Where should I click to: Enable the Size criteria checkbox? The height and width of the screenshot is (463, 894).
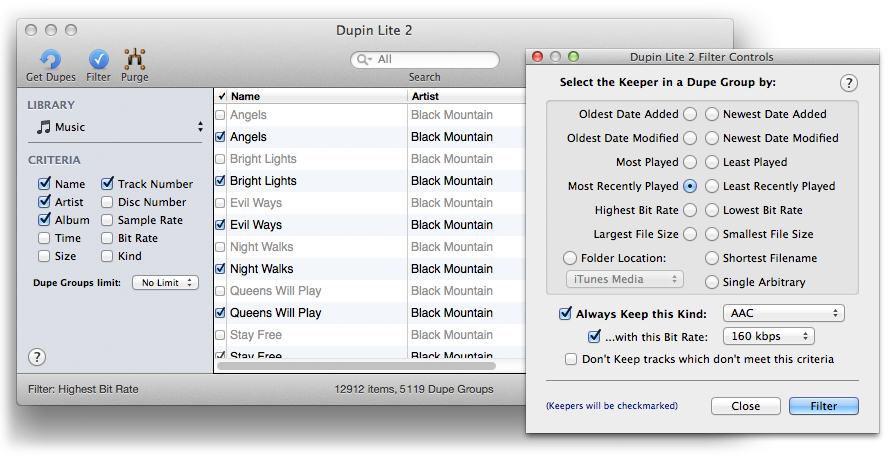(44, 256)
